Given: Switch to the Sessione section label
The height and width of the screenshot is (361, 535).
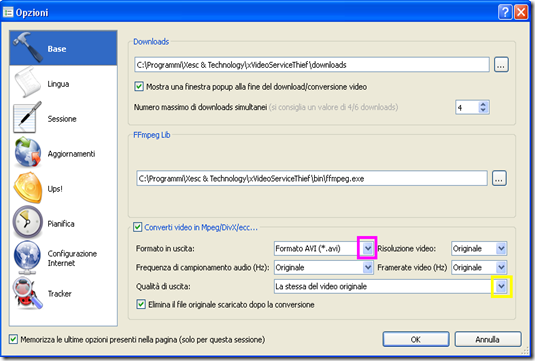Looking at the screenshot, I should coord(62,119).
